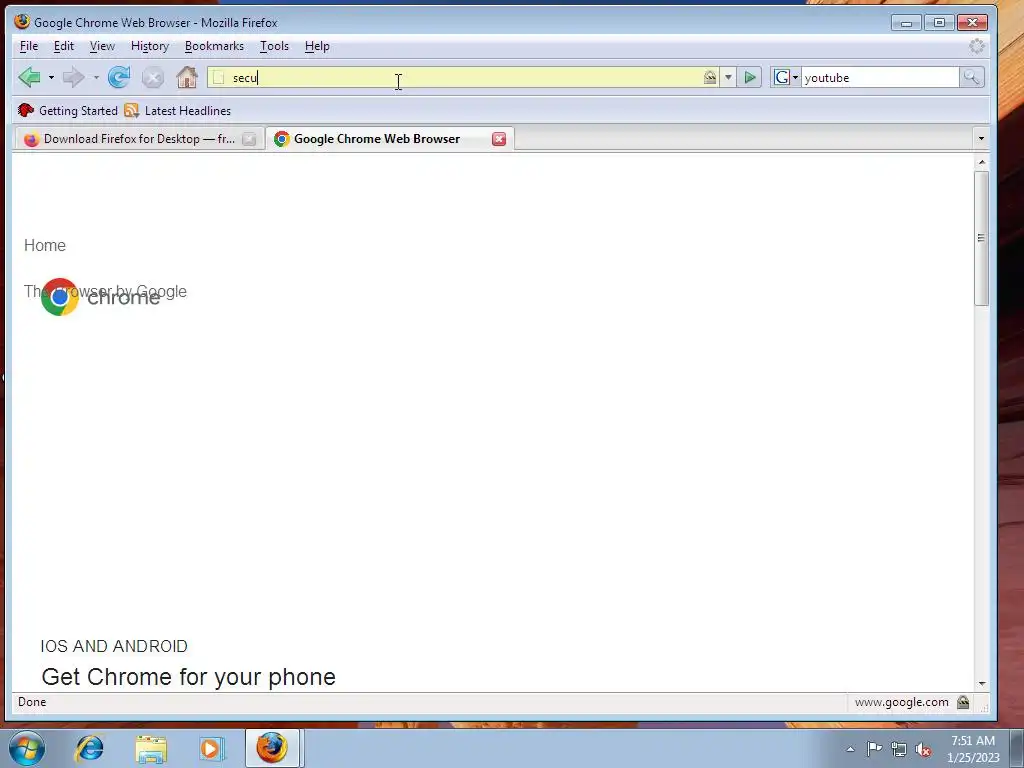Screen dimensions: 1024x768
Task: Click the green Go arrow button
Action: (x=750, y=78)
